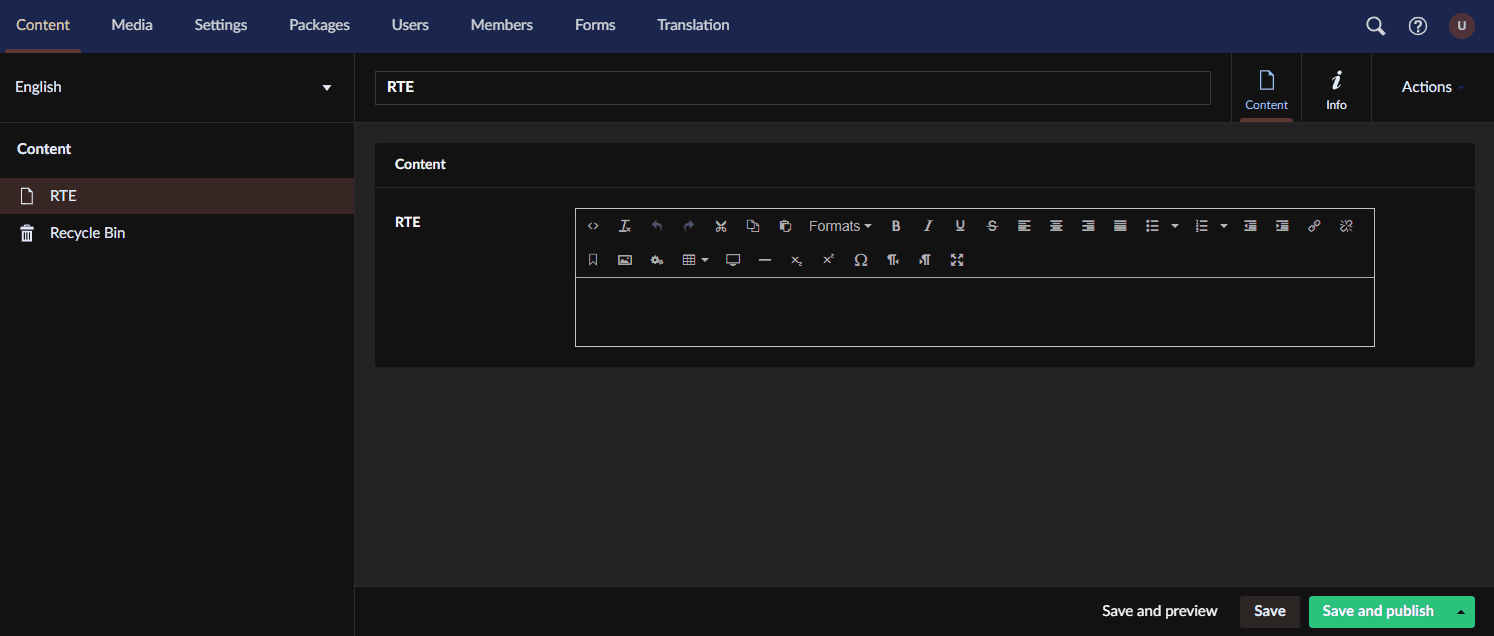Click the Save and preview button
Screen dimensions: 1494x636
(1159, 611)
